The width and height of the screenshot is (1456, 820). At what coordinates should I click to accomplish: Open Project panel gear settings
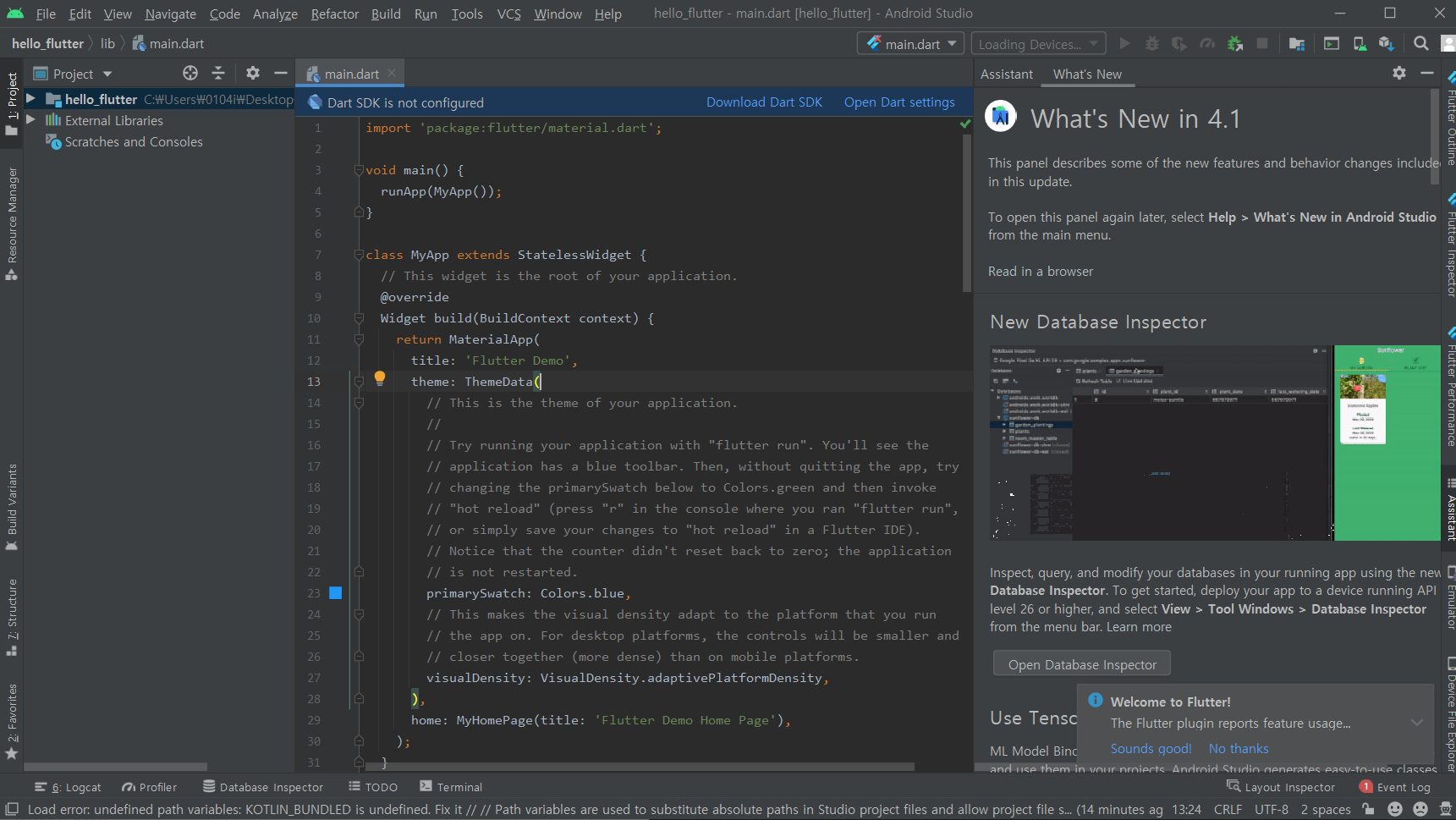(x=253, y=74)
